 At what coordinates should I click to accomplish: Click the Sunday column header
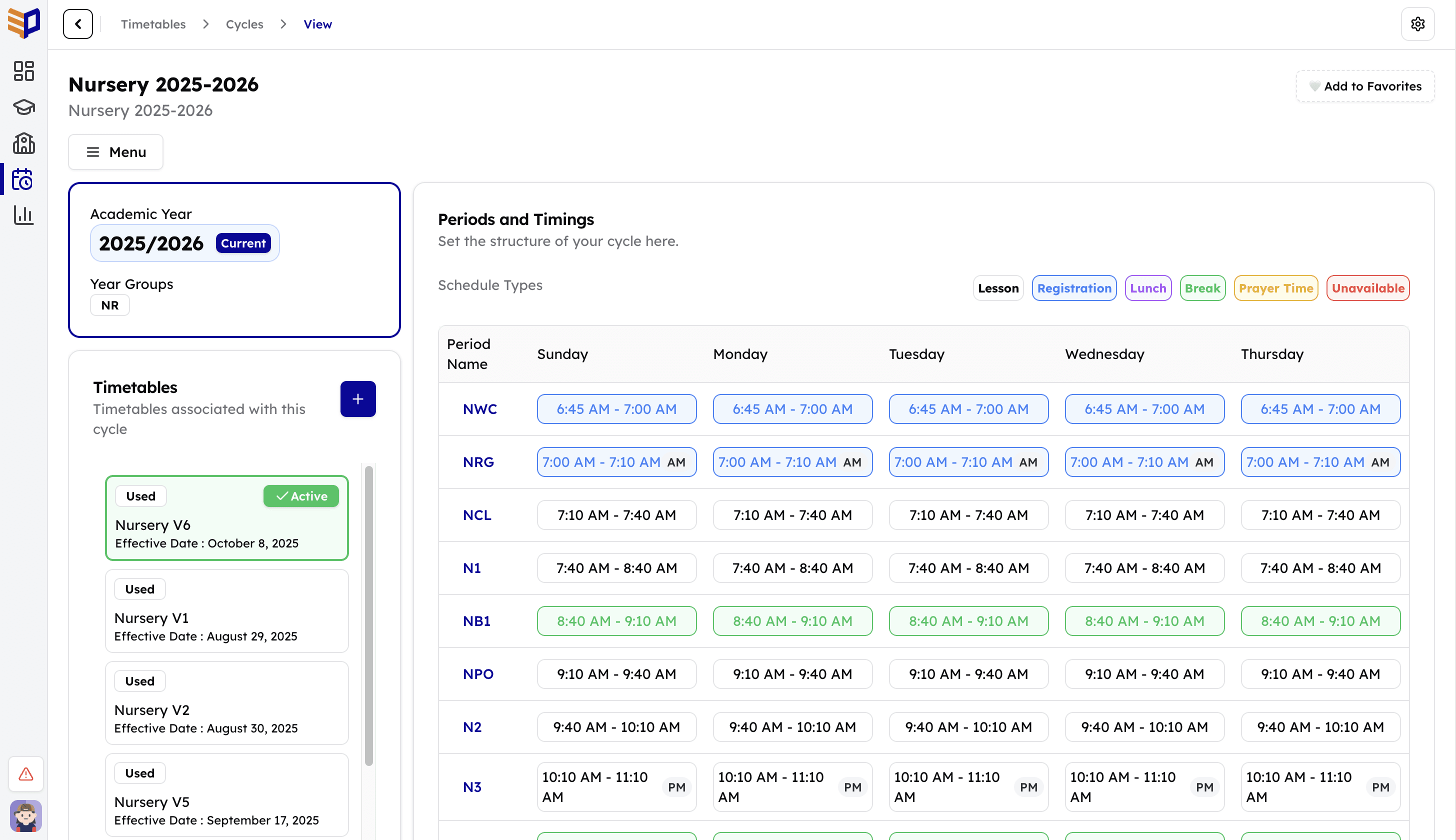pyautogui.click(x=562, y=354)
